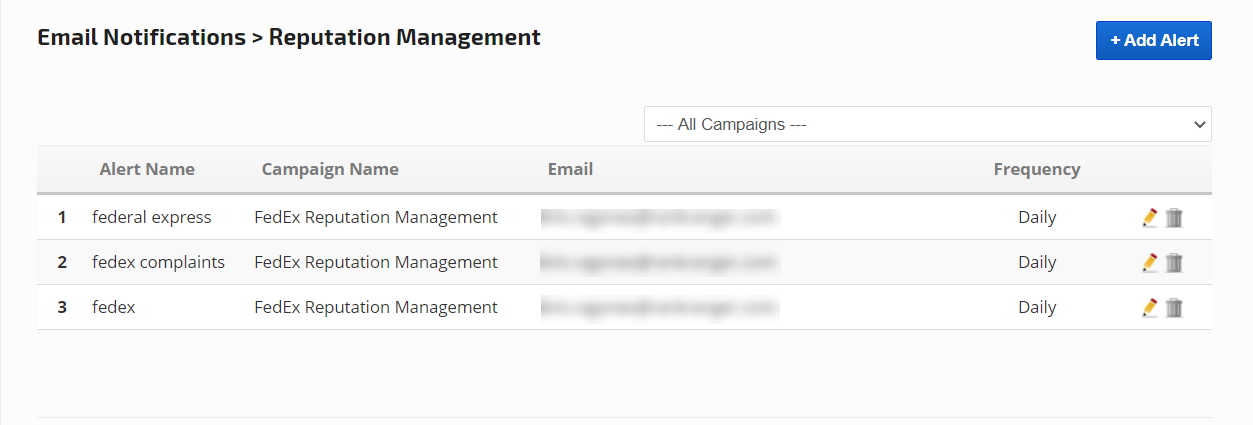The image size is (1253, 425).
Task: Click the Email column header
Action: pos(570,169)
